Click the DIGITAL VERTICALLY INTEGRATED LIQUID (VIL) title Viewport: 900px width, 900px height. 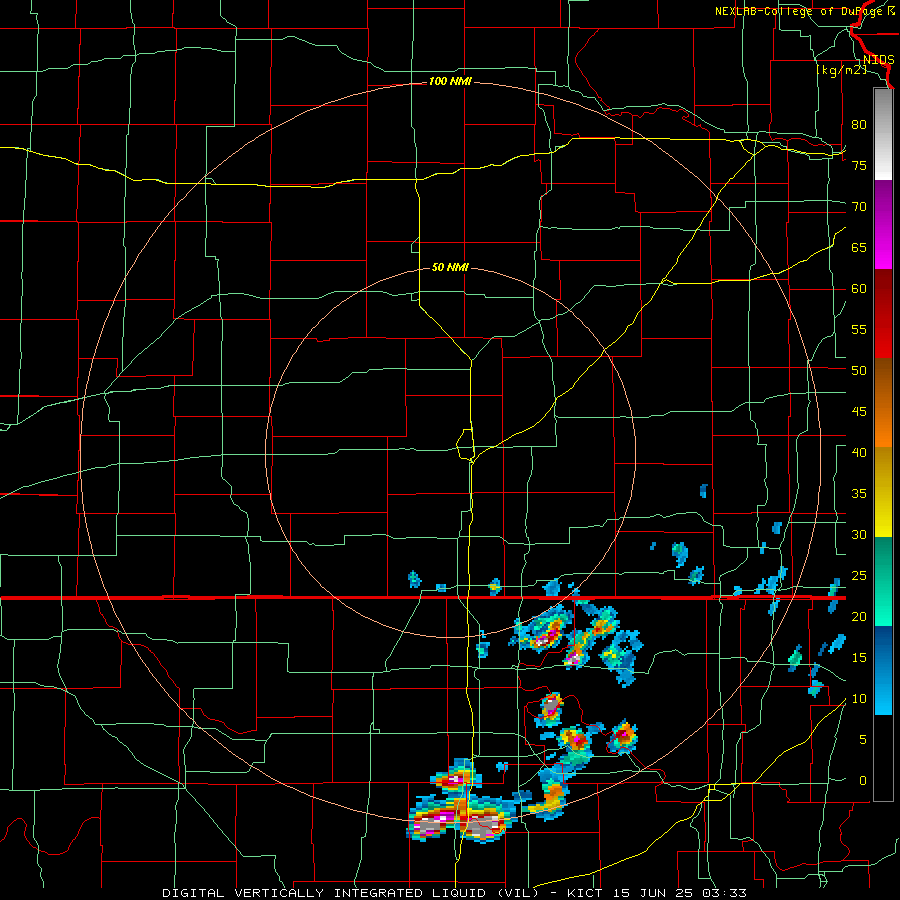tap(350, 893)
